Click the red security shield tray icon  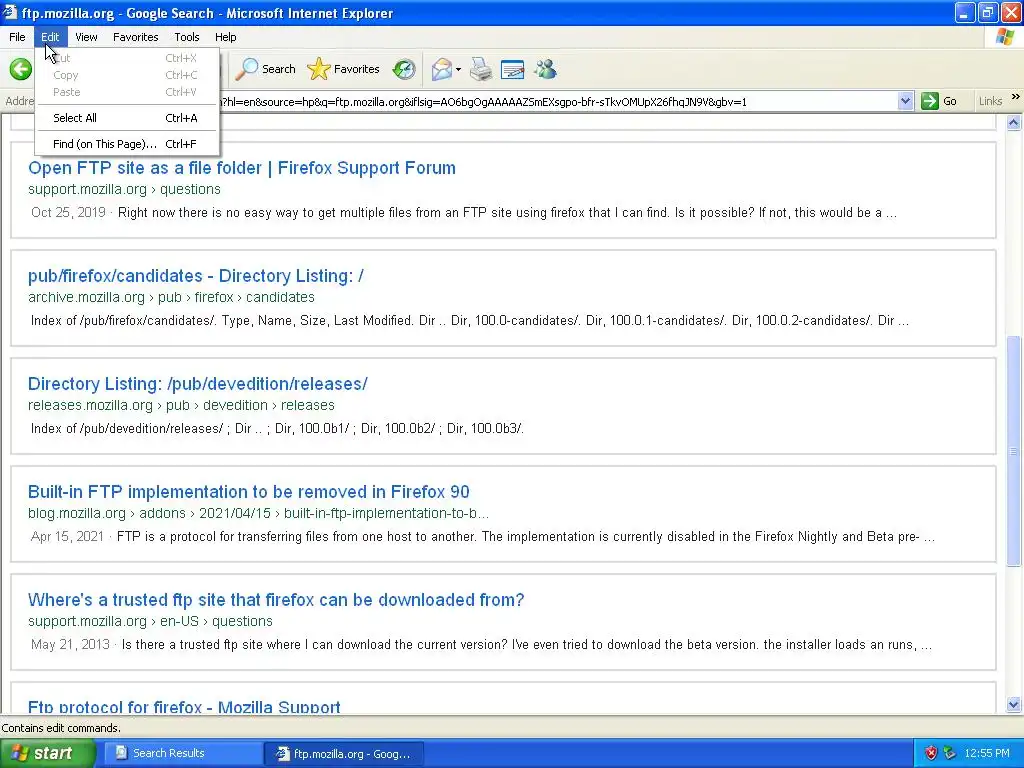(931, 753)
